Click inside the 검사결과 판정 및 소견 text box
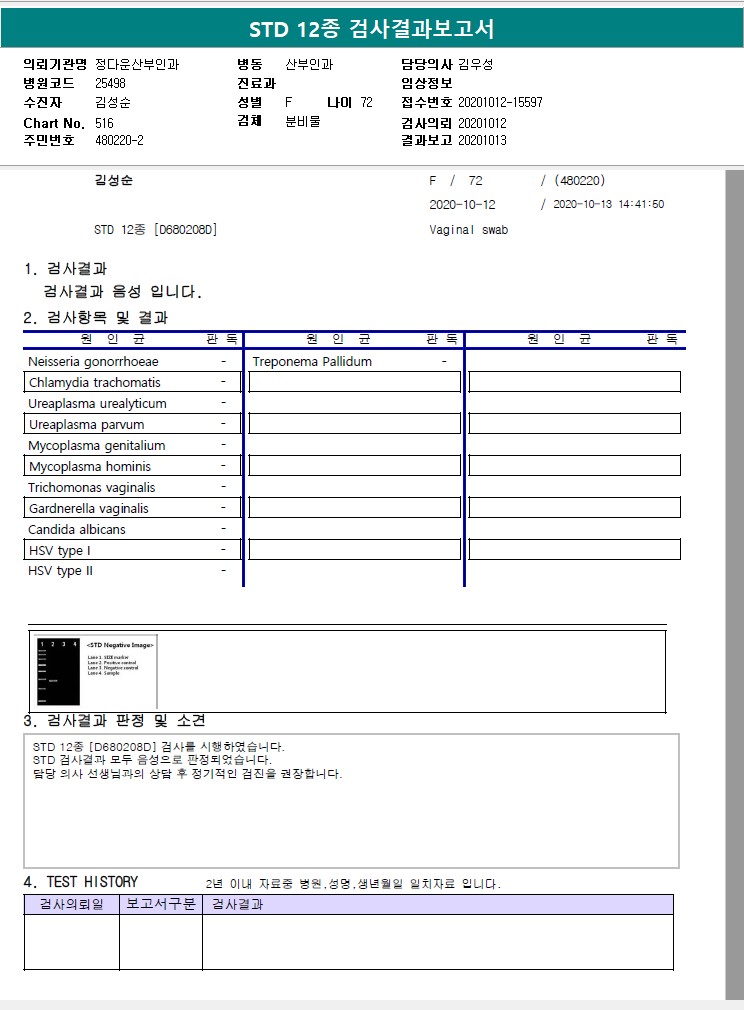 [x=352, y=801]
